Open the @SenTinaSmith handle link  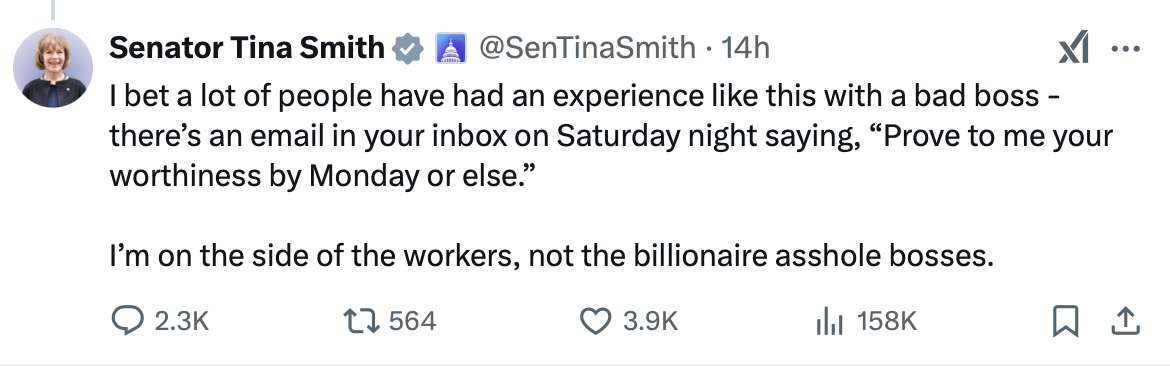[x=586, y=48]
